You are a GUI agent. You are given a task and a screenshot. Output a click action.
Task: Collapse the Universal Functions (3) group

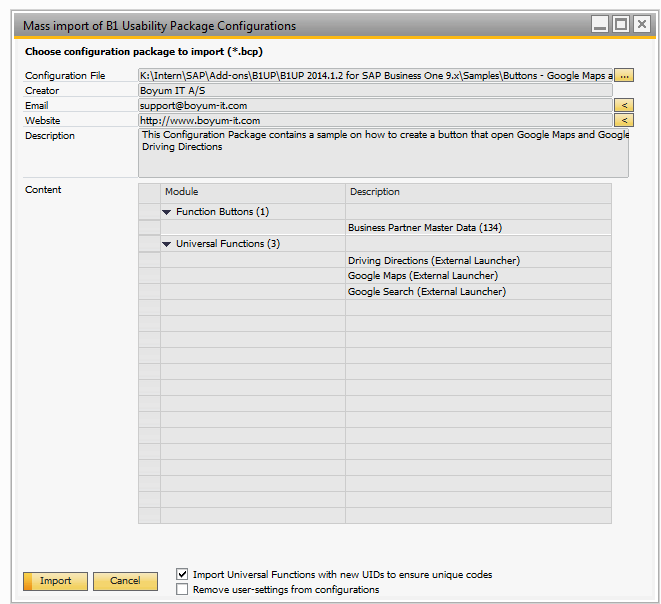pos(167,244)
